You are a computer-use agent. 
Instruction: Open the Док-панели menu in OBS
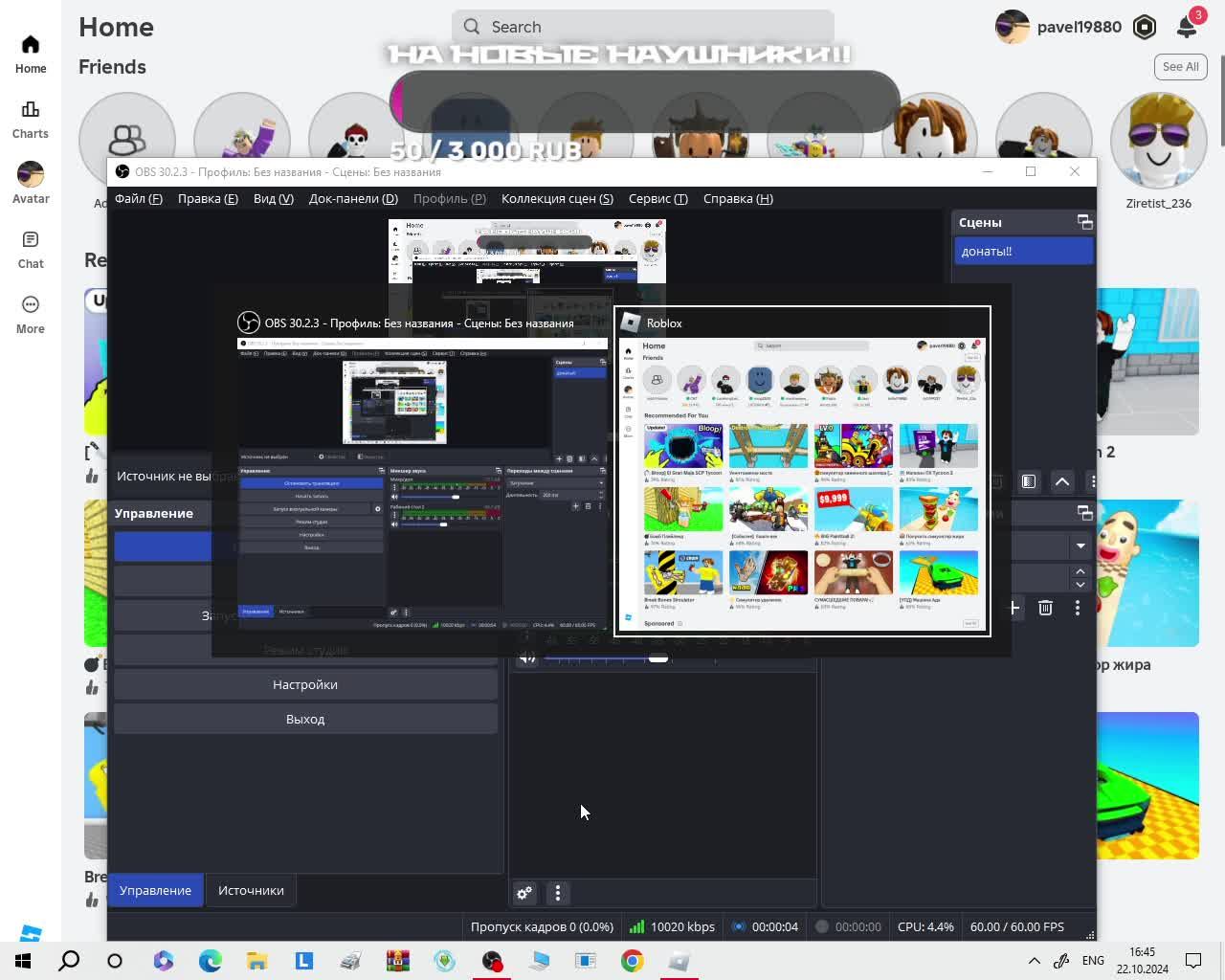pyautogui.click(x=353, y=199)
